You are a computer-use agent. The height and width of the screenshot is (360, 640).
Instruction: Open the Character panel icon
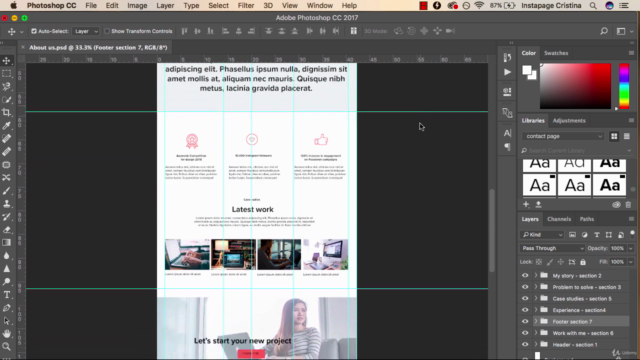(507, 133)
